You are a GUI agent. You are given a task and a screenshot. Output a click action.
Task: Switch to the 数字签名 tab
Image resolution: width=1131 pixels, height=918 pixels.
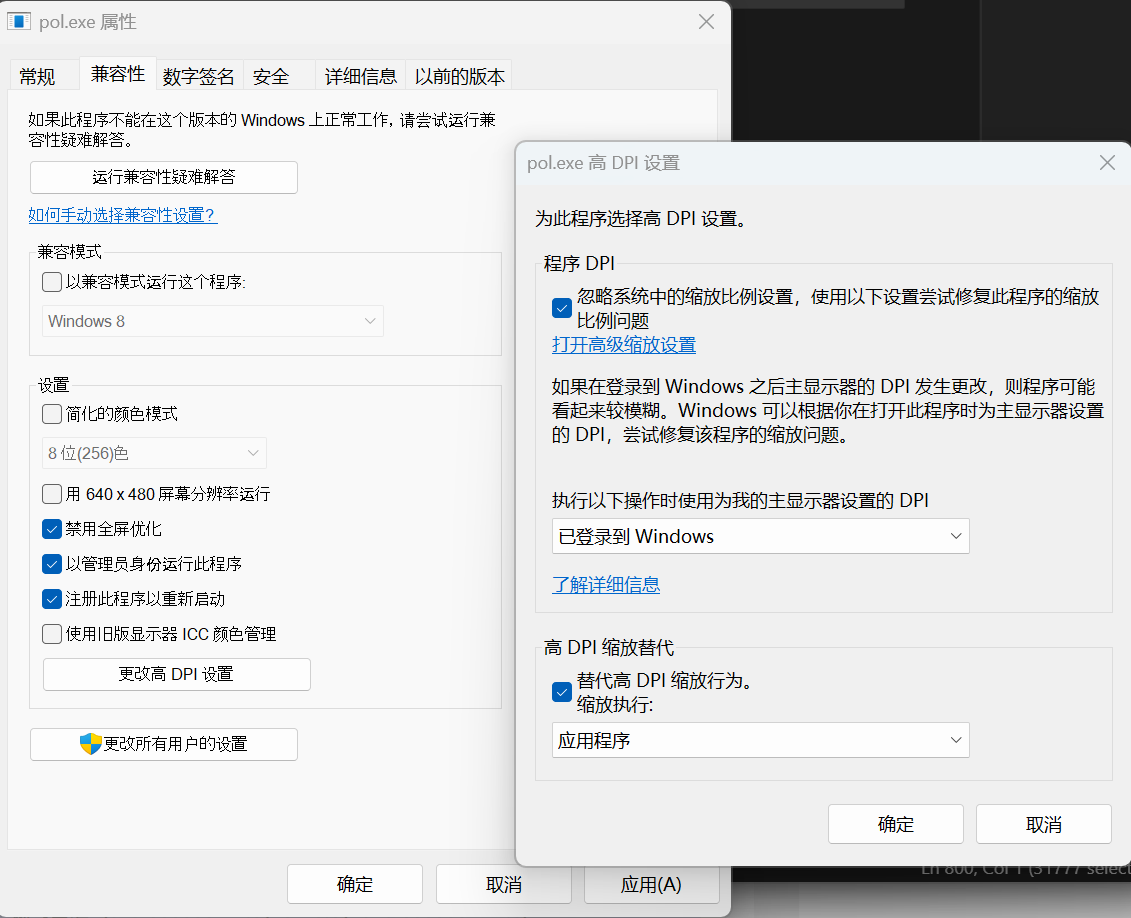coord(199,75)
